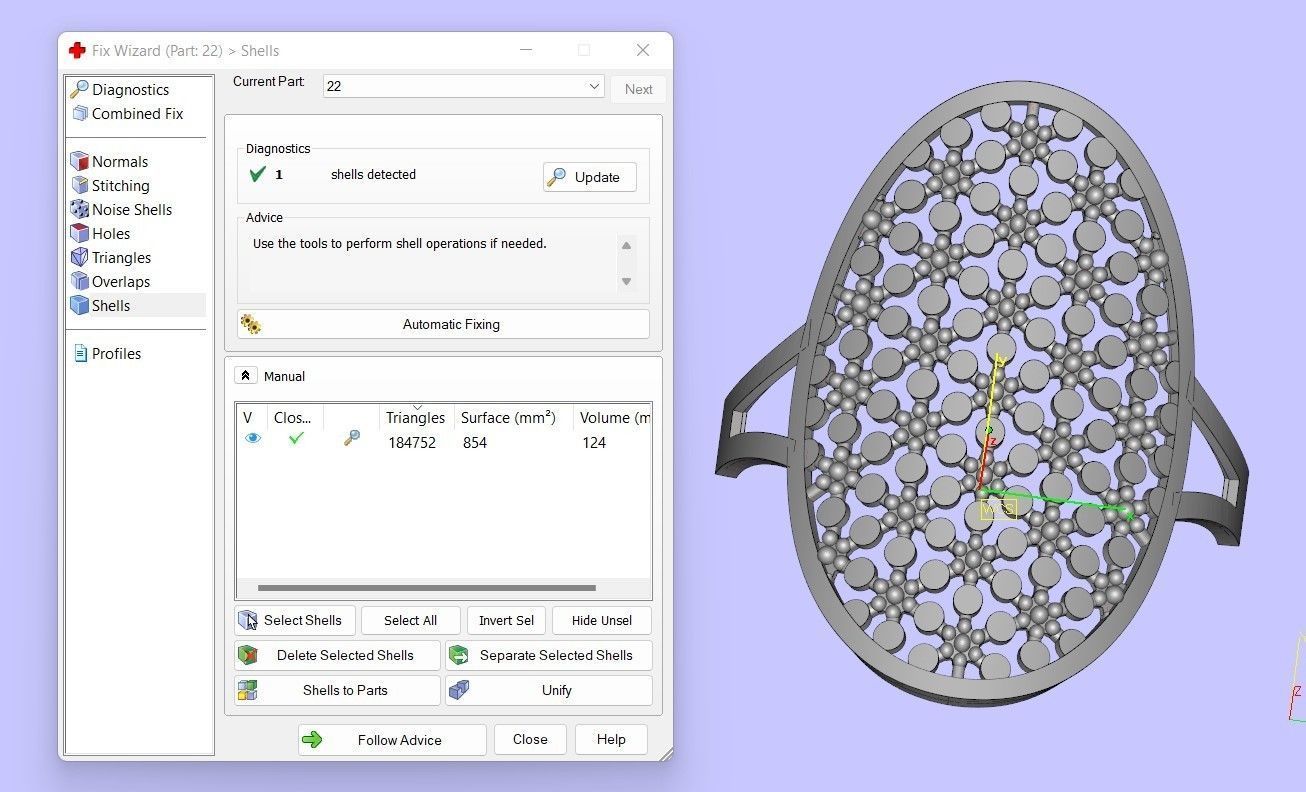Image resolution: width=1306 pixels, height=792 pixels.
Task: Collapse the Manual section
Action: click(x=246, y=376)
